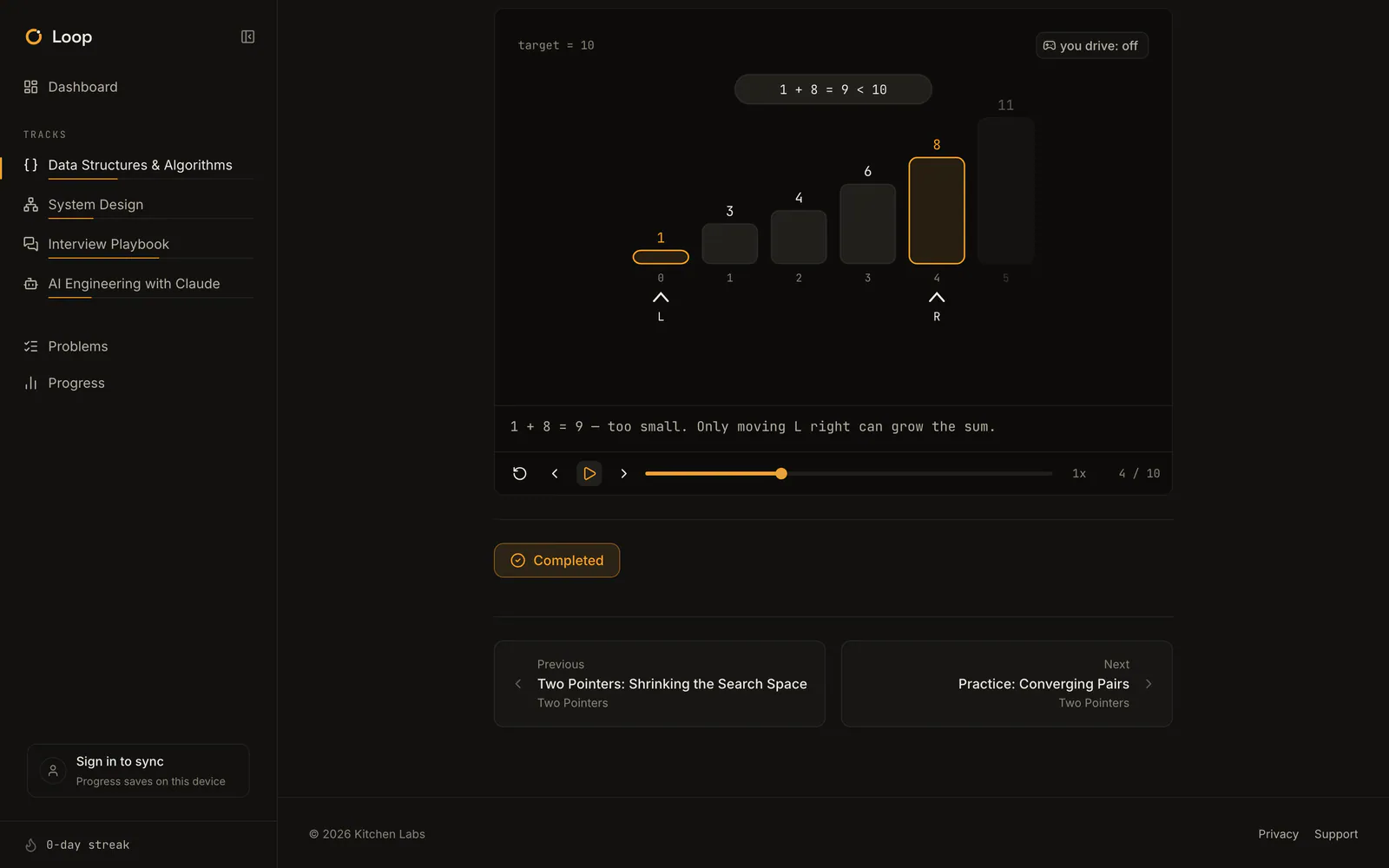Open the Data Structures & Algorithms track
Viewport: 1389px width, 868px height.
click(139, 165)
